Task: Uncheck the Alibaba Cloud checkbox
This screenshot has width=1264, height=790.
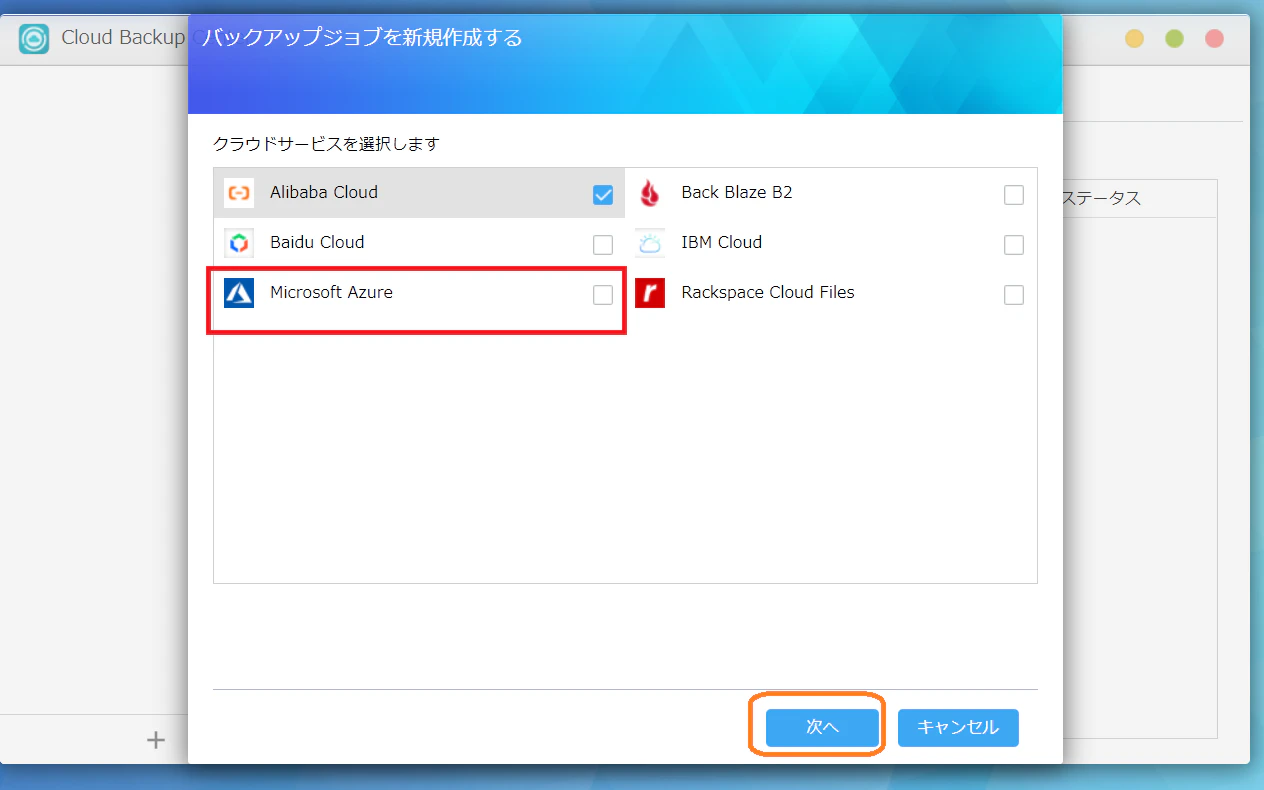Action: click(603, 195)
